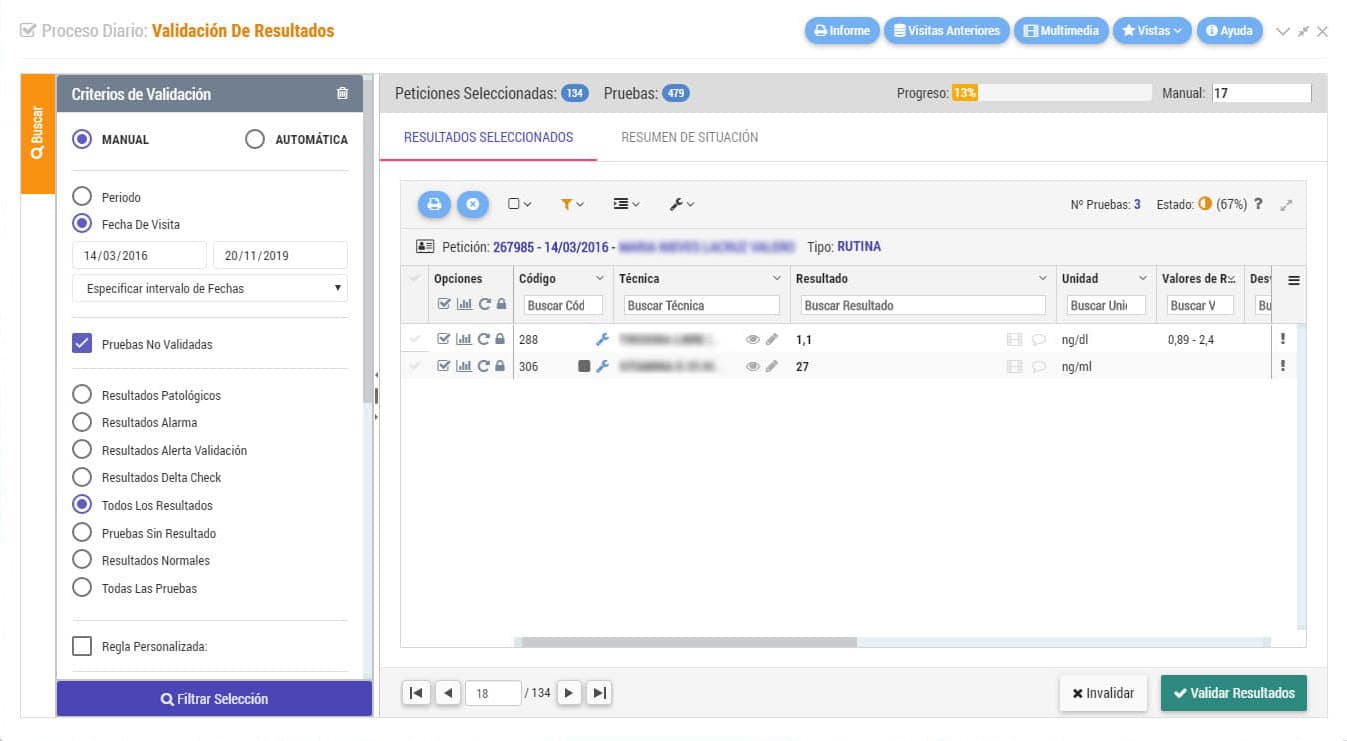Open the Multimedia button

coord(1061,31)
